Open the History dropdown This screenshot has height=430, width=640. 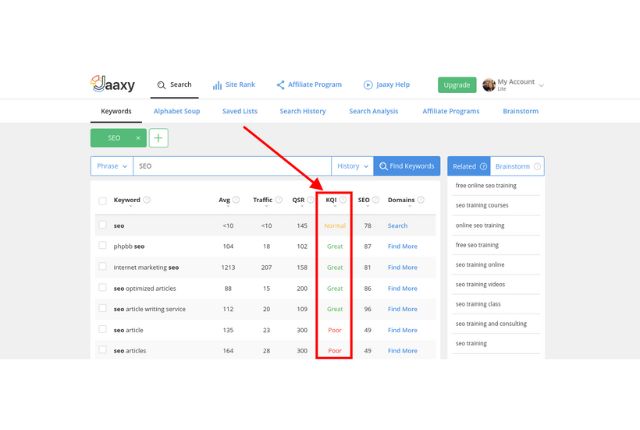pos(353,166)
